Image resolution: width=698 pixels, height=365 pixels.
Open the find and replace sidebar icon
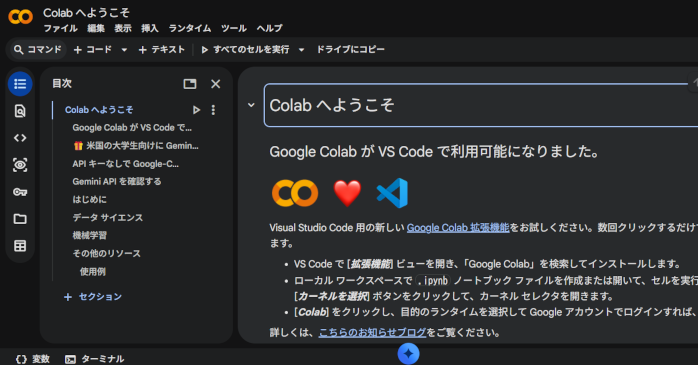click(x=20, y=111)
